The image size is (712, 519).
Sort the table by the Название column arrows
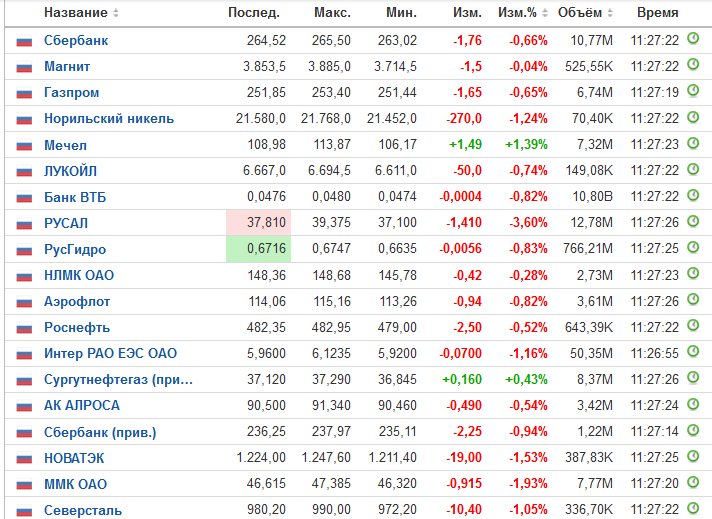(116, 13)
